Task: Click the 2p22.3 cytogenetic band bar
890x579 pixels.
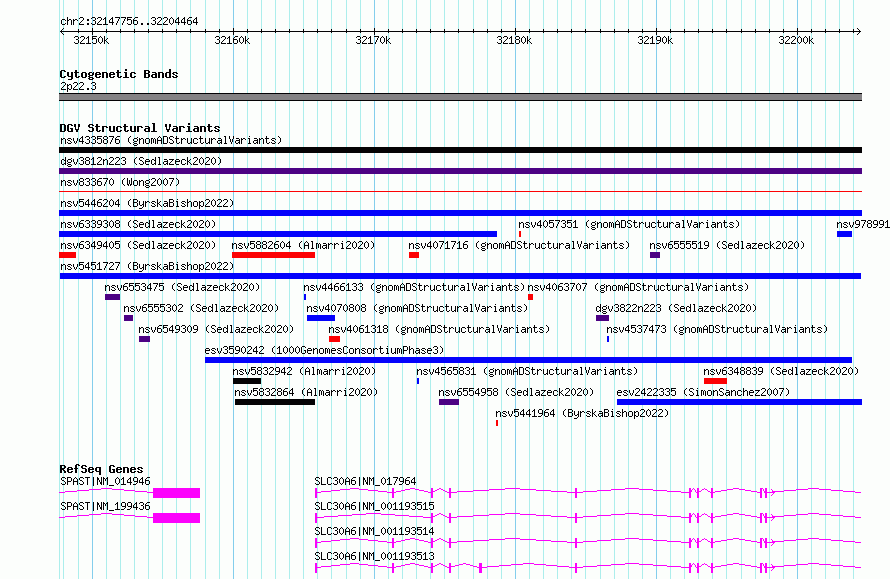Action: pos(460,97)
